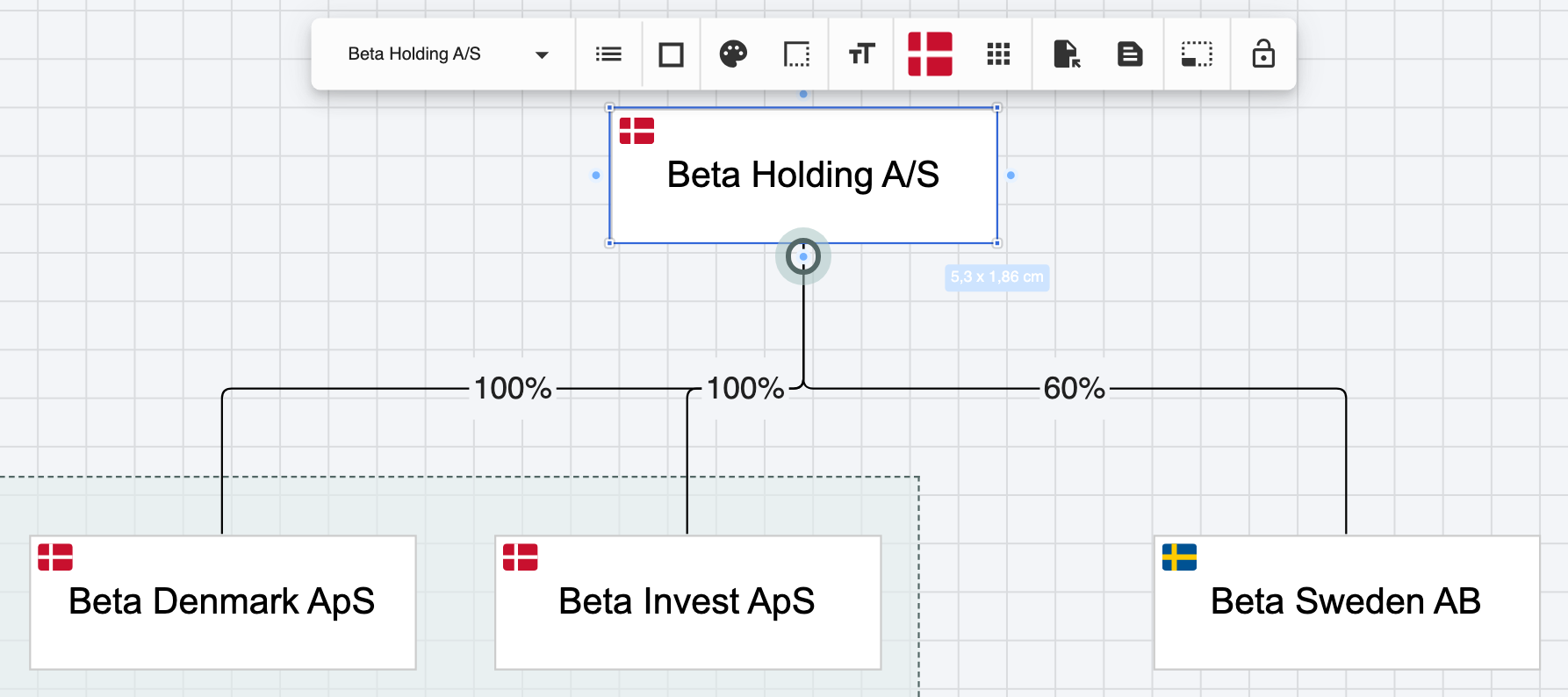The image size is (1568, 697).
Task: Click the dotted border style icon
Action: coord(796,54)
